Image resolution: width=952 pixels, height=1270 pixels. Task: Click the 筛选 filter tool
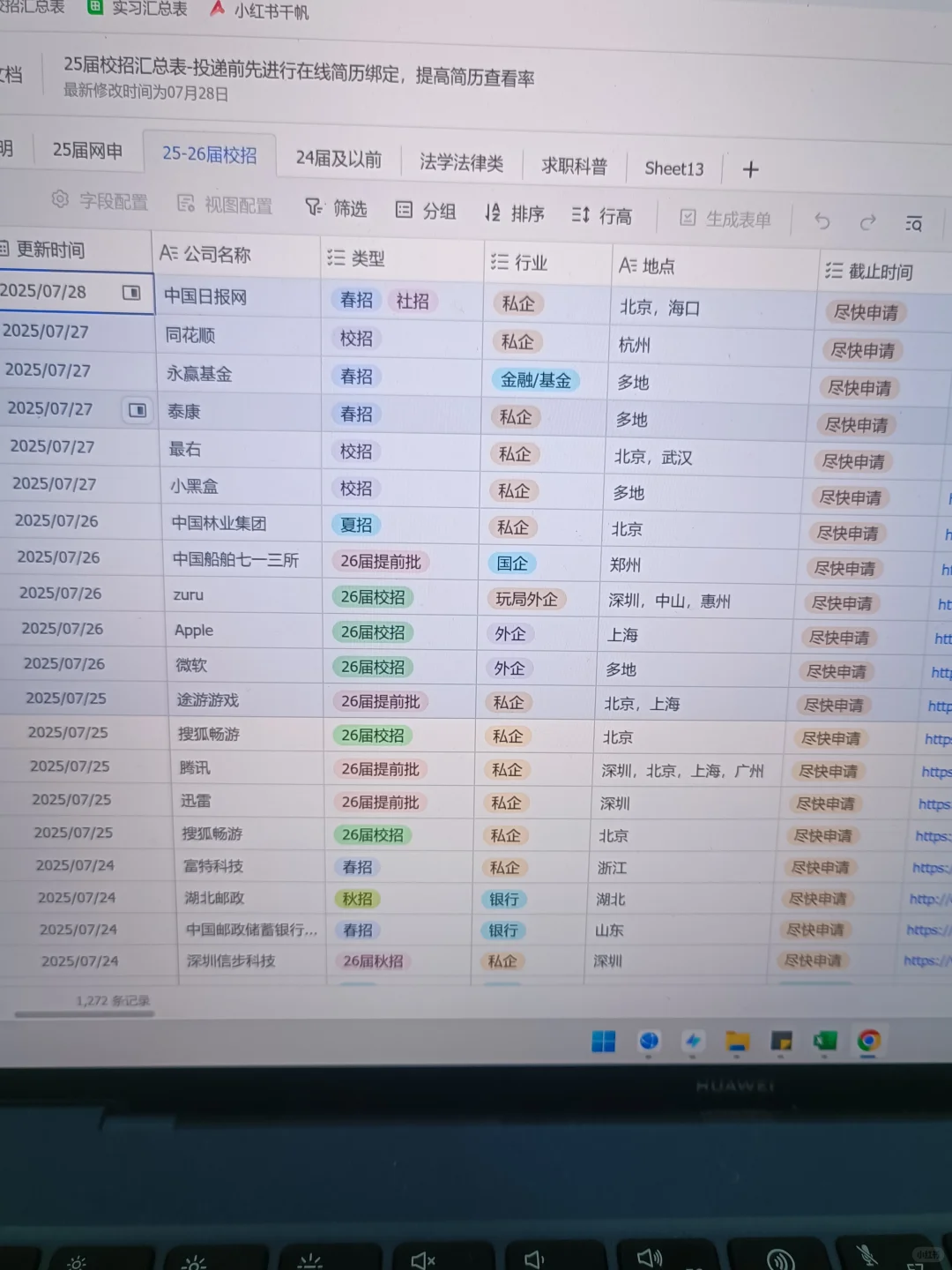click(x=336, y=209)
